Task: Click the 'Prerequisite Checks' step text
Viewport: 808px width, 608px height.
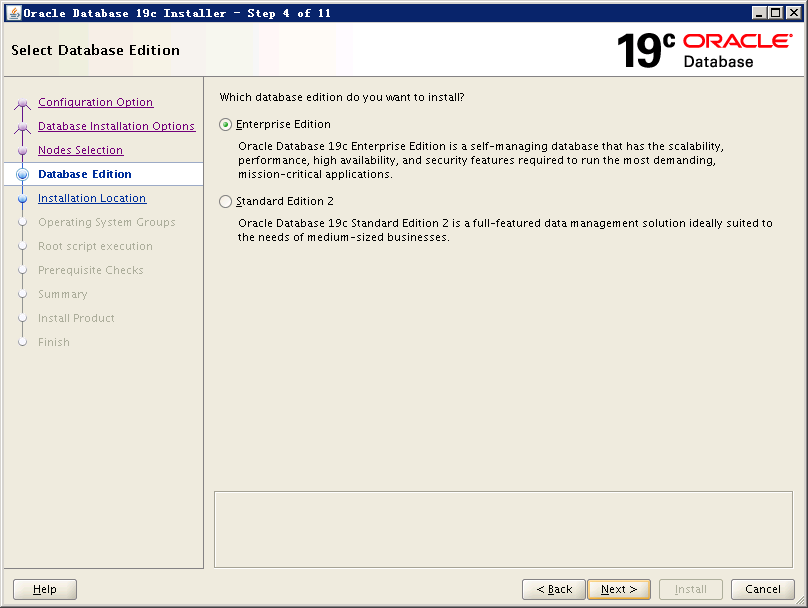Action: pyautogui.click(x=91, y=270)
